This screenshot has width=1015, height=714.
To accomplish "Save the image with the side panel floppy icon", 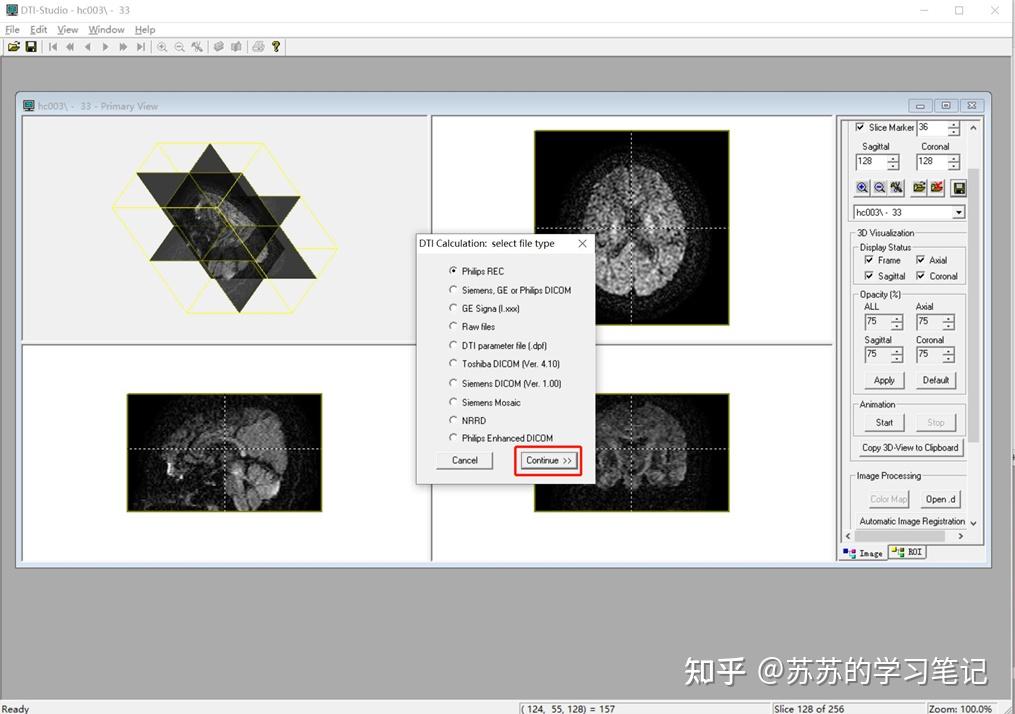I will tap(958, 187).
